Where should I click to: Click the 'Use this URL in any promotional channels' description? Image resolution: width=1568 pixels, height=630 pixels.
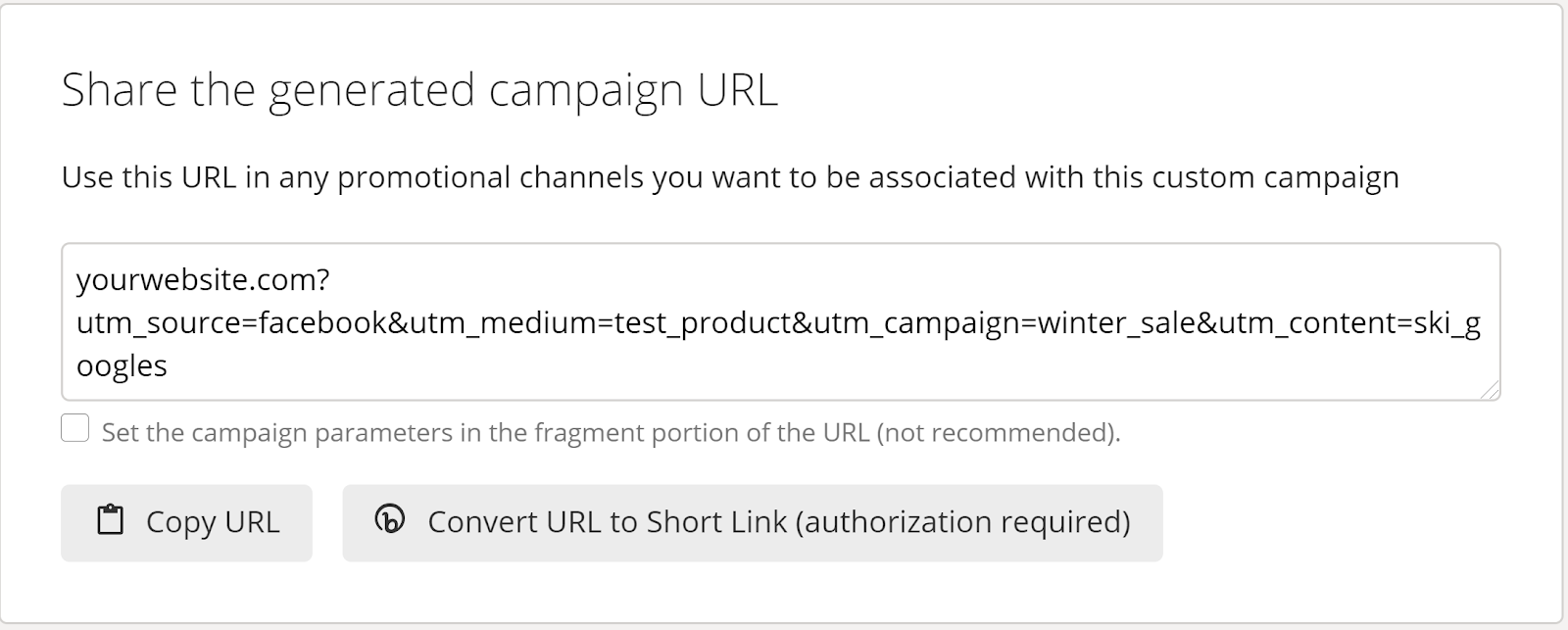pyautogui.click(x=730, y=178)
